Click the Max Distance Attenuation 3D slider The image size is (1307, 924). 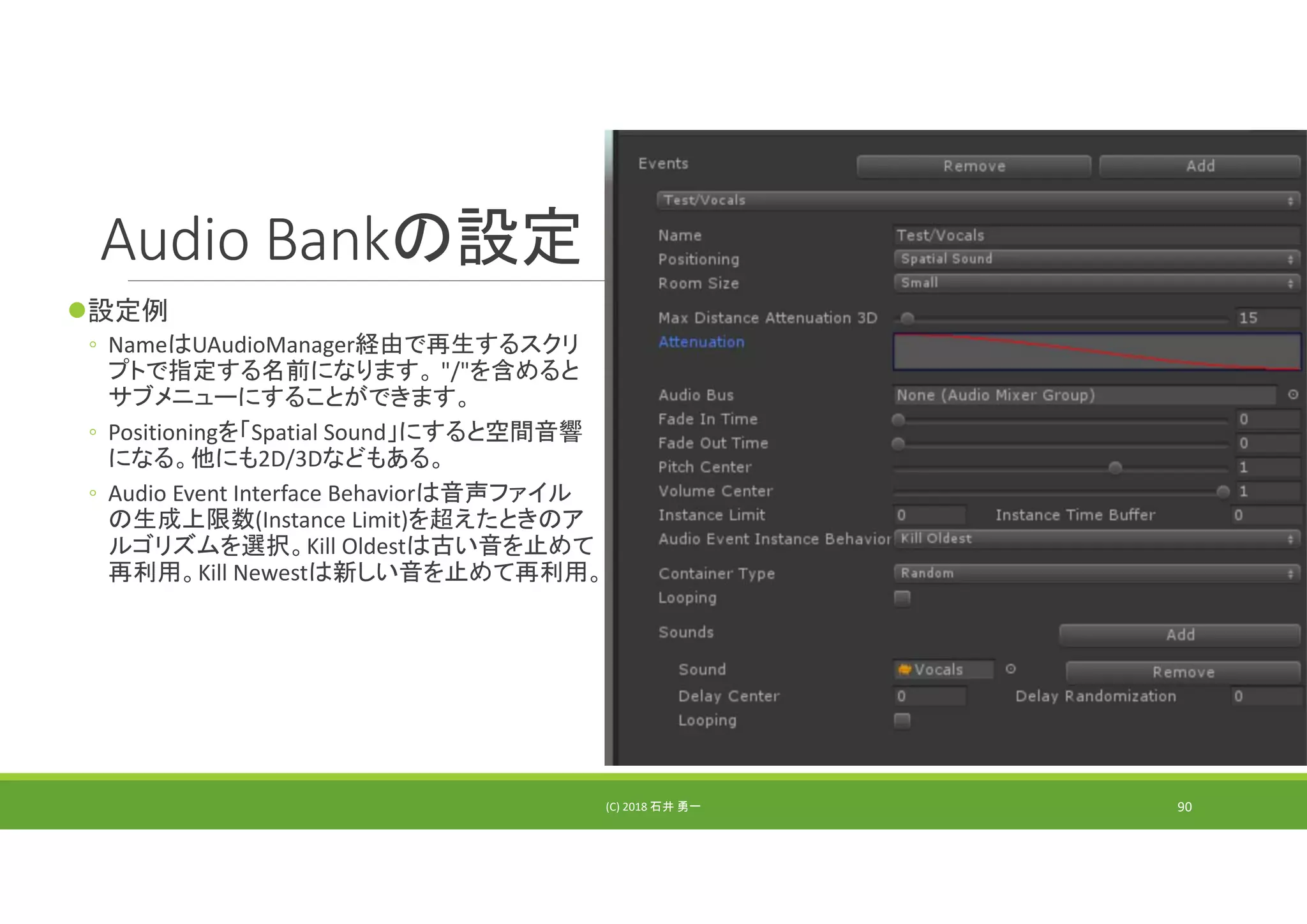pyautogui.click(x=1061, y=318)
